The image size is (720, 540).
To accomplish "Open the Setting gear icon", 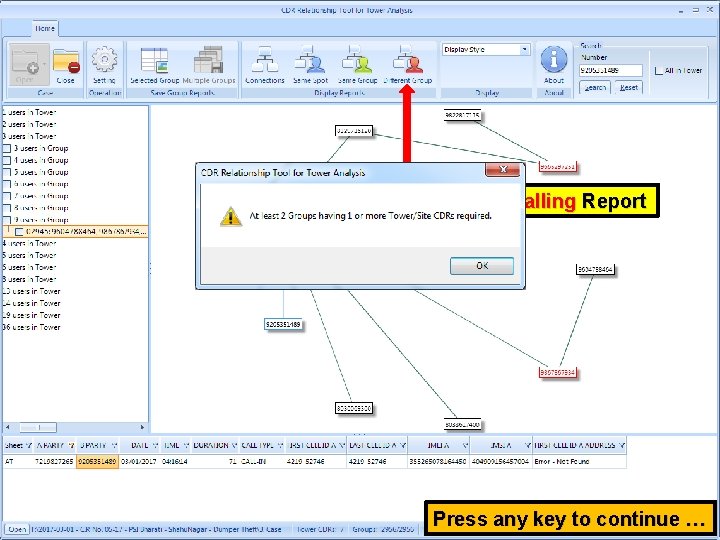I will tap(105, 59).
